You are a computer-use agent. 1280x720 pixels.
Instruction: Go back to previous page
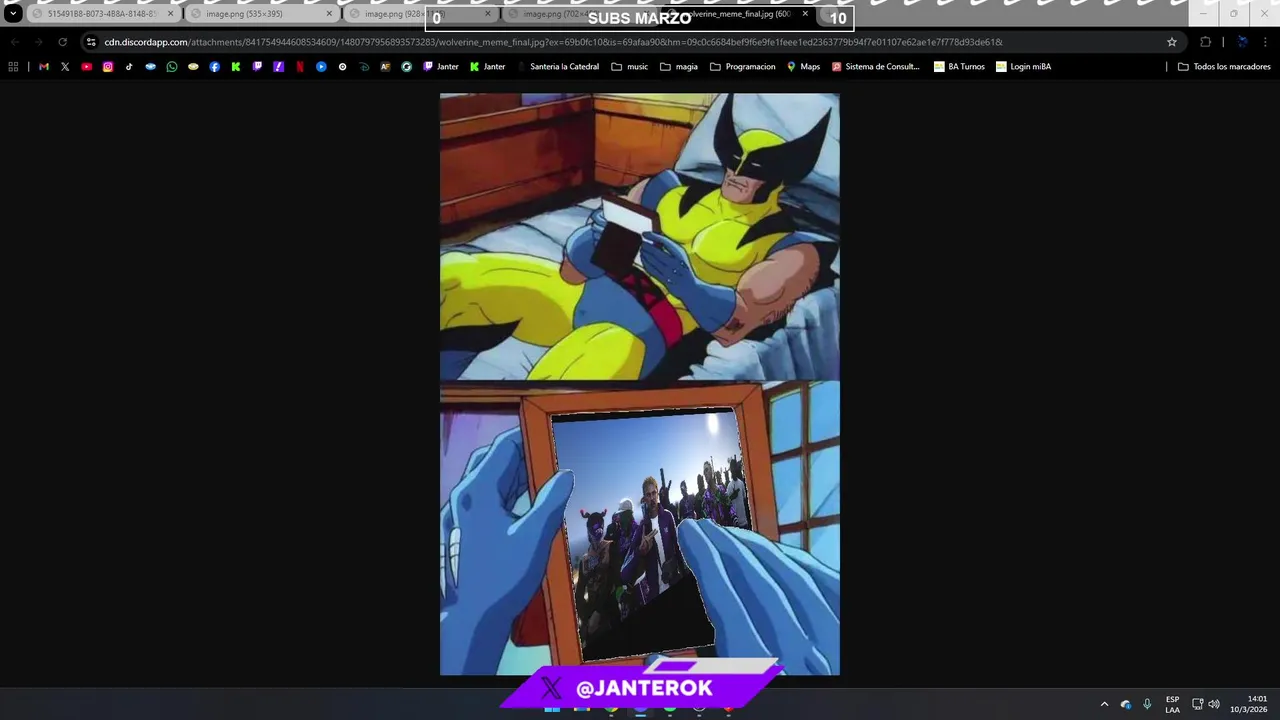click(x=14, y=42)
